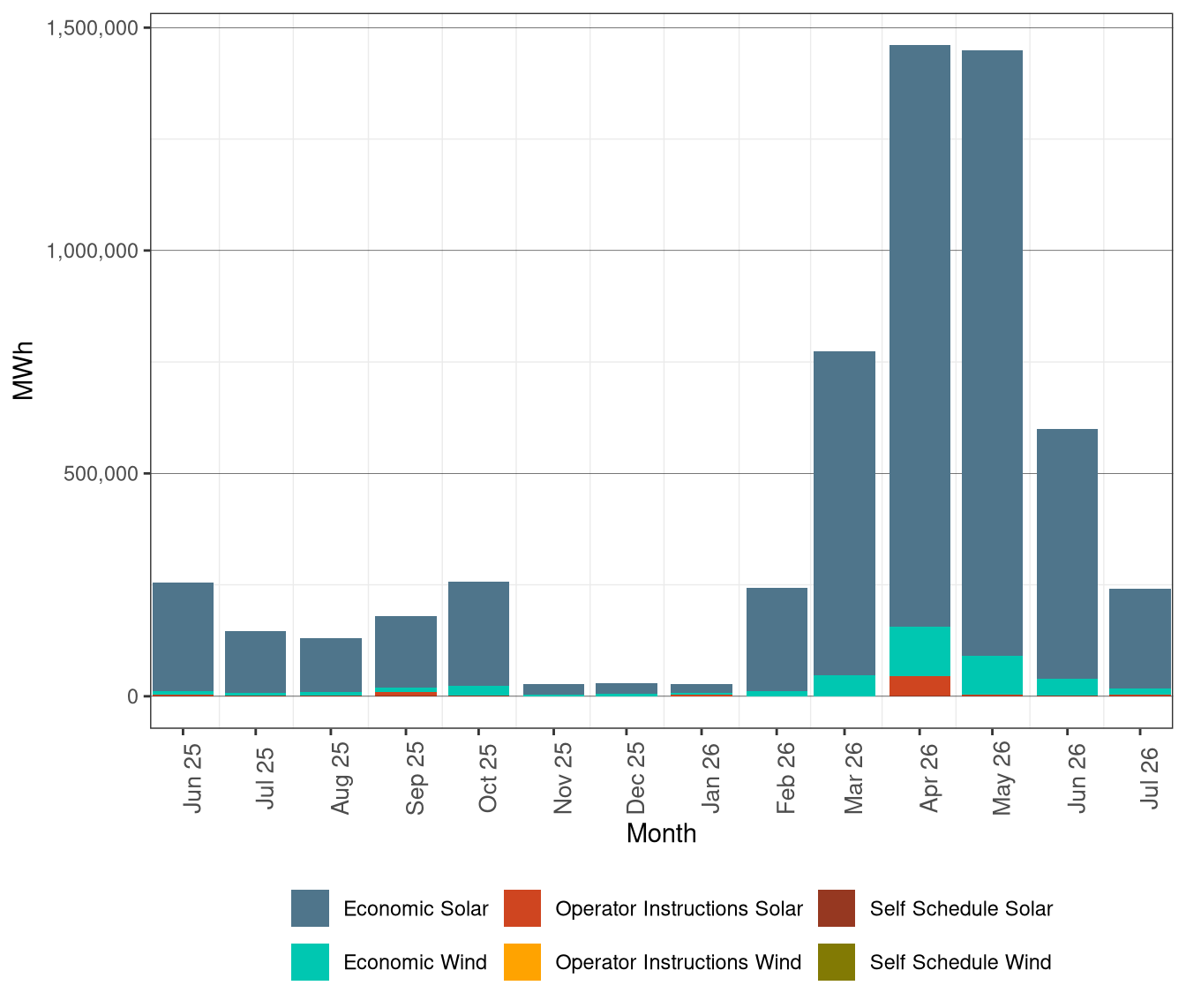Viewport: 1186px width, 1008px height.
Task: Click the Apr 26 Operator Instructions Solar segment
Action: pyautogui.click(x=920, y=686)
